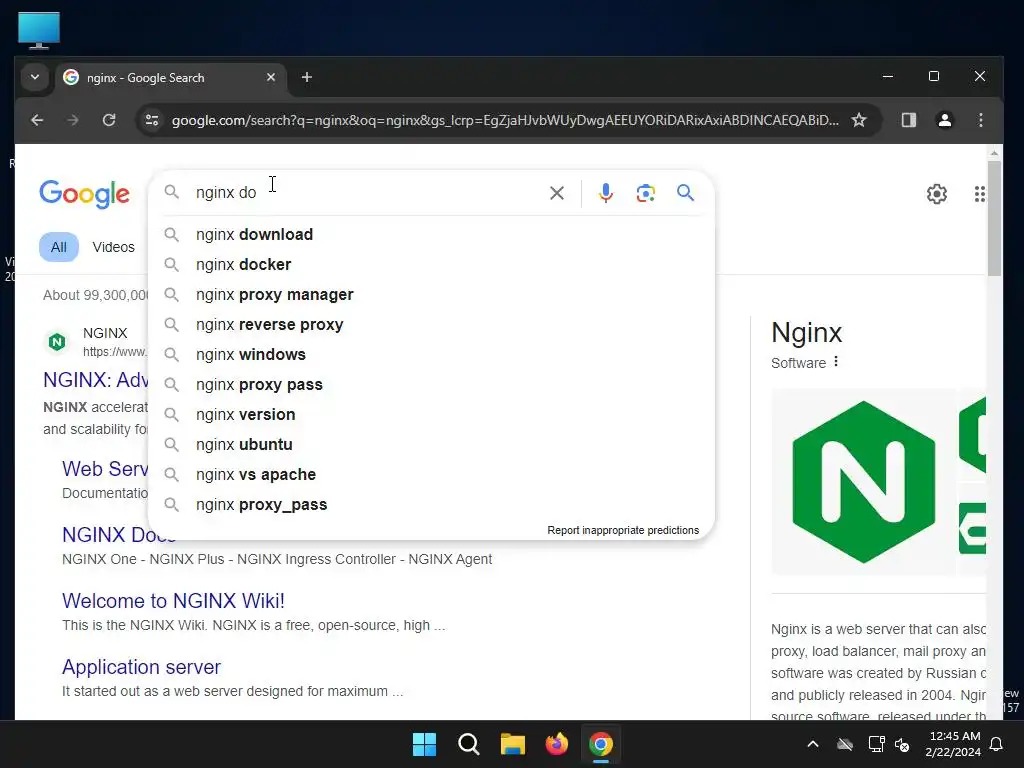Bookmark this page with star icon

coord(859,120)
